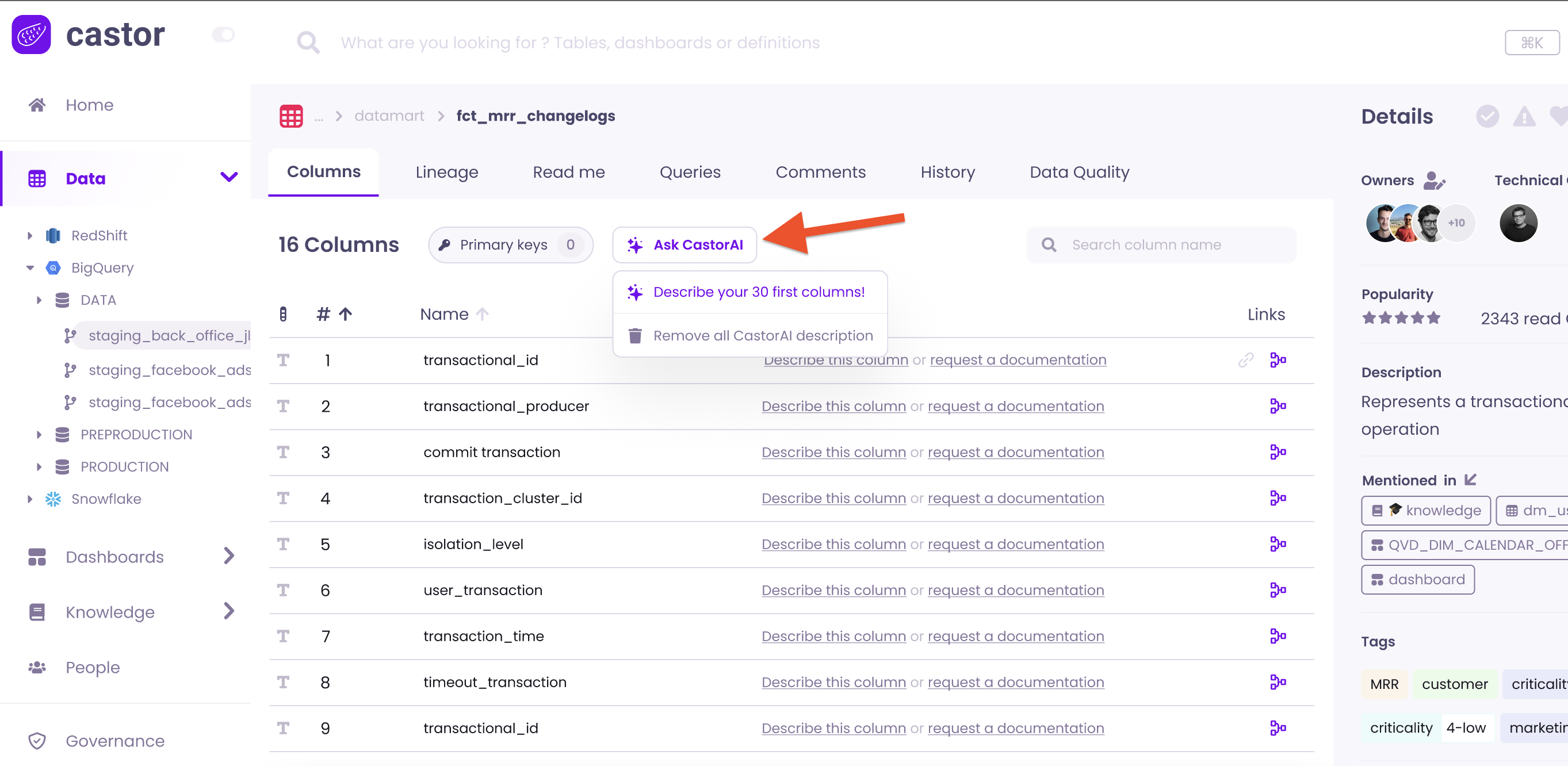Click the link icon in transactional_id row
Viewport: 1568px width, 766px height.
[x=1245, y=359]
